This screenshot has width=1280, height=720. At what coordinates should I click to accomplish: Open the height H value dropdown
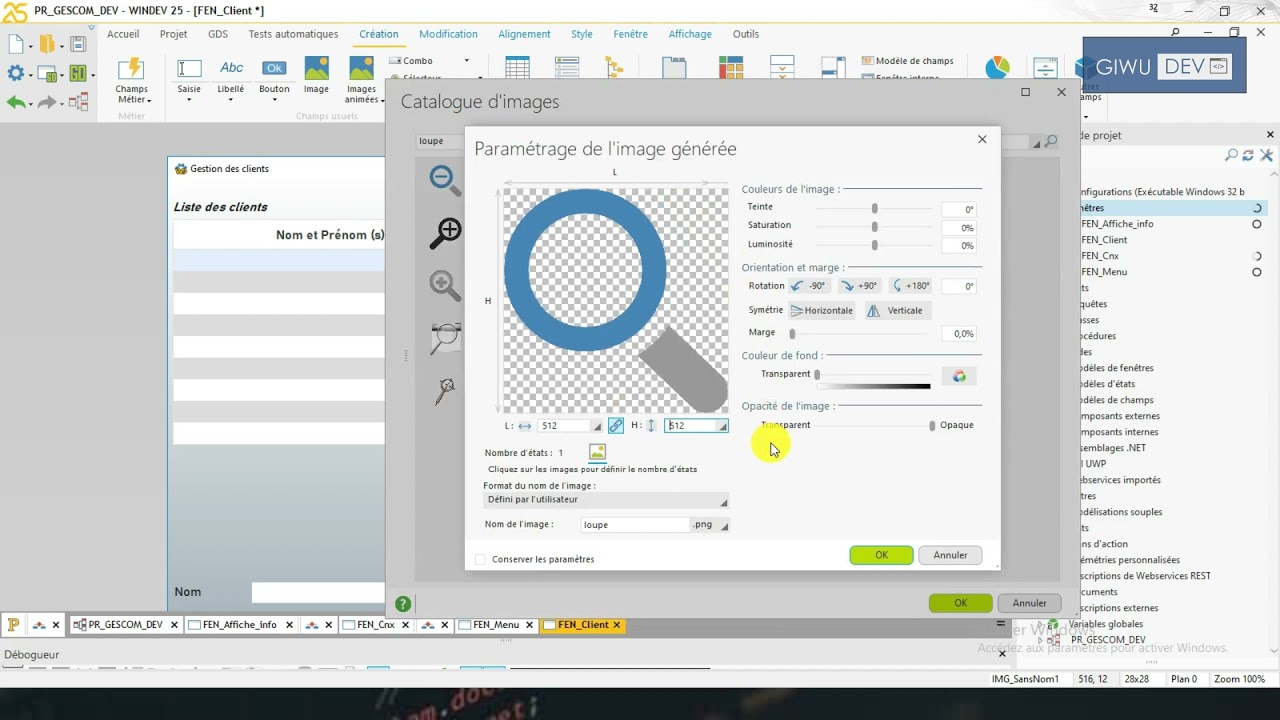click(722, 427)
